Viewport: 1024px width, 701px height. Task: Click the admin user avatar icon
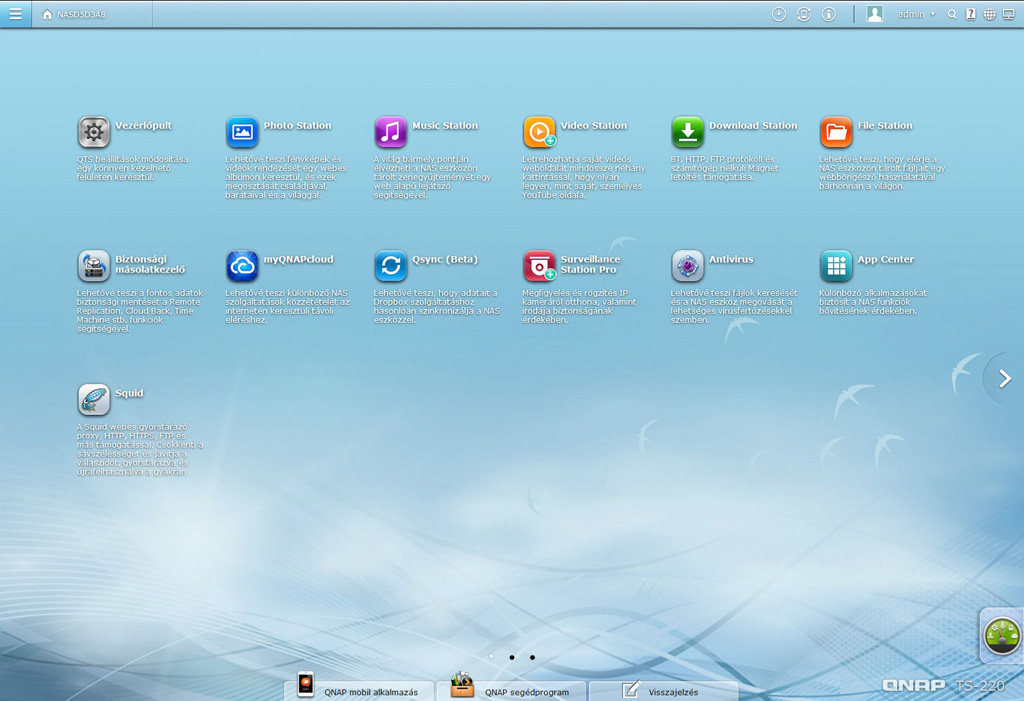point(874,14)
